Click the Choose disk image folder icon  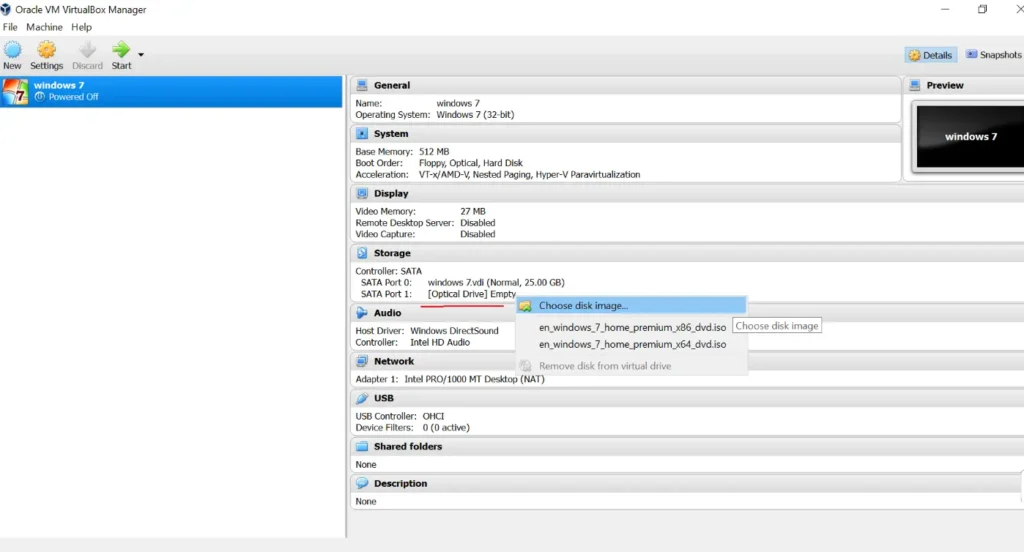click(x=526, y=306)
